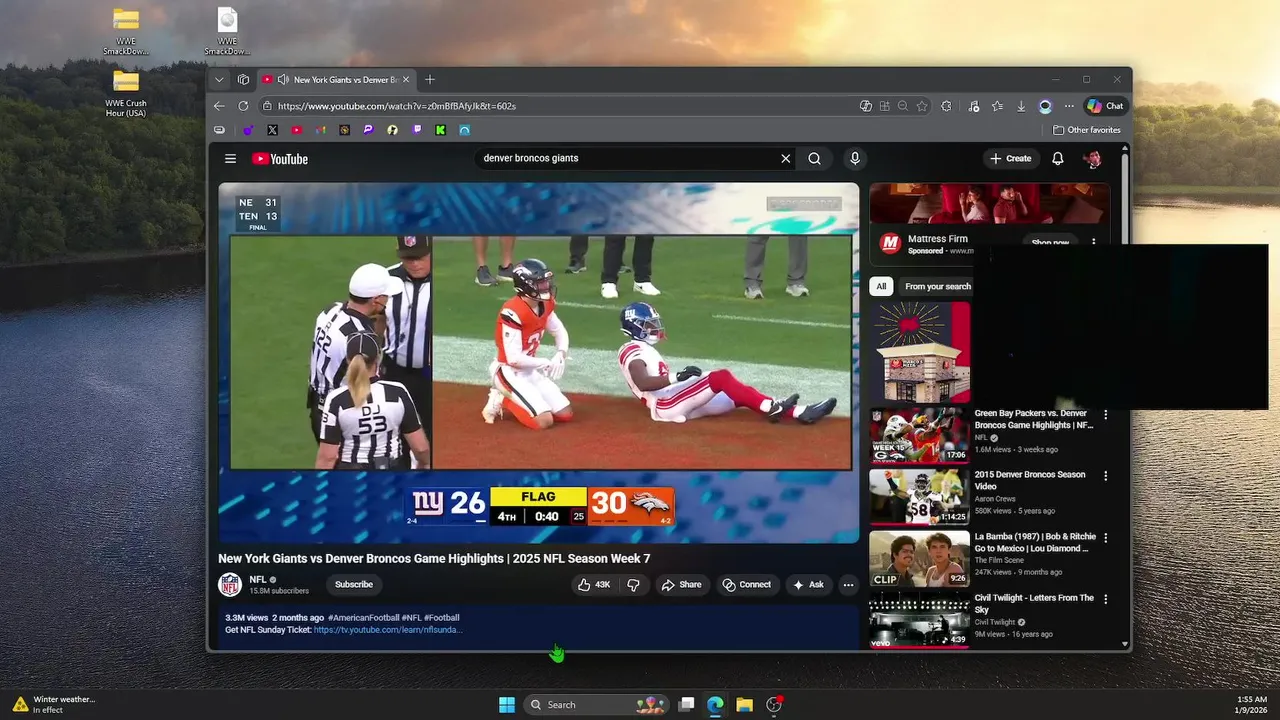
Task: Open the Twitch bookmark in favorites bar
Action: [416, 130]
